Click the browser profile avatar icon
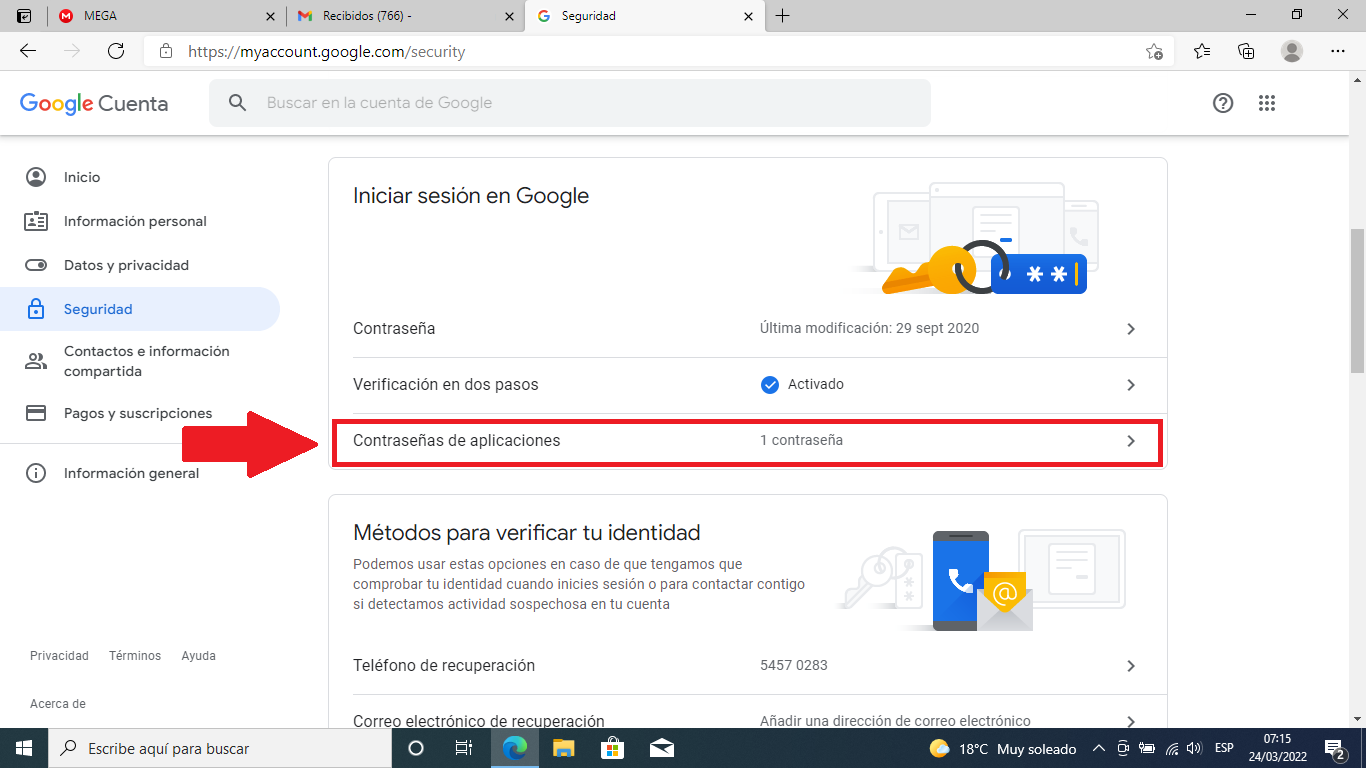The width and height of the screenshot is (1366, 768). (x=1292, y=51)
